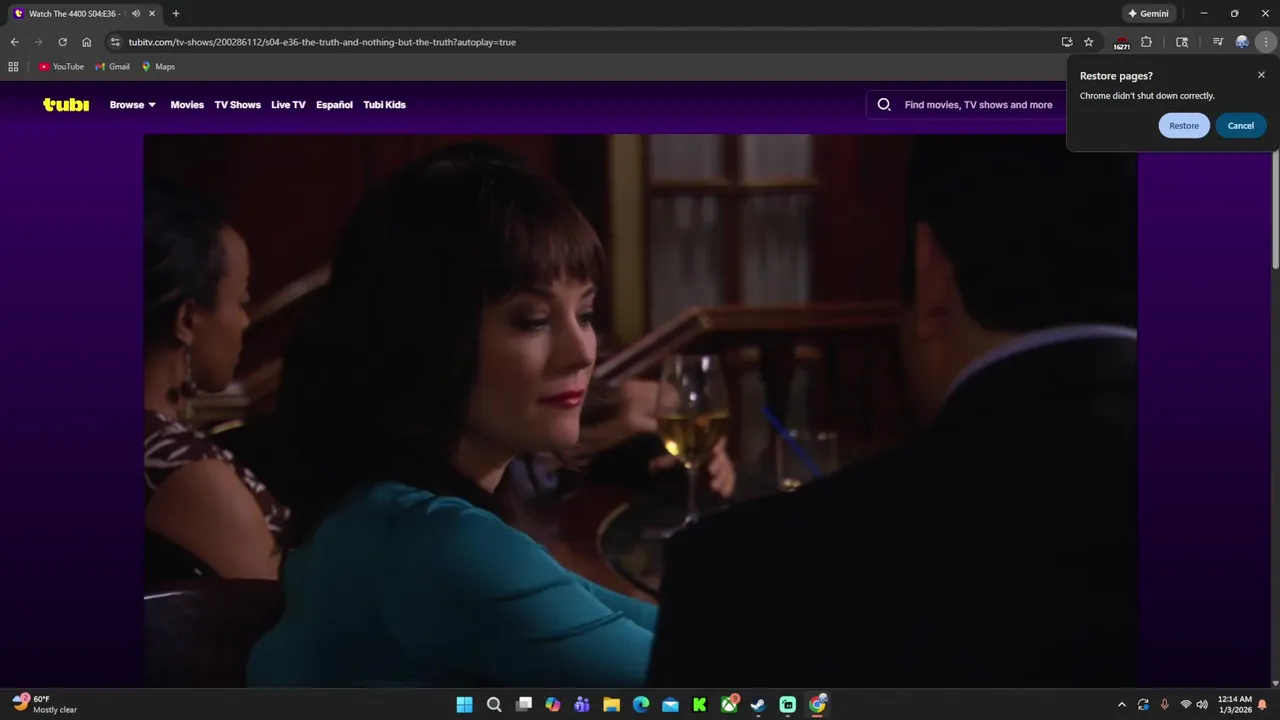Open Task View on taskbar
Image resolution: width=1280 pixels, height=720 pixels.
click(x=523, y=705)
